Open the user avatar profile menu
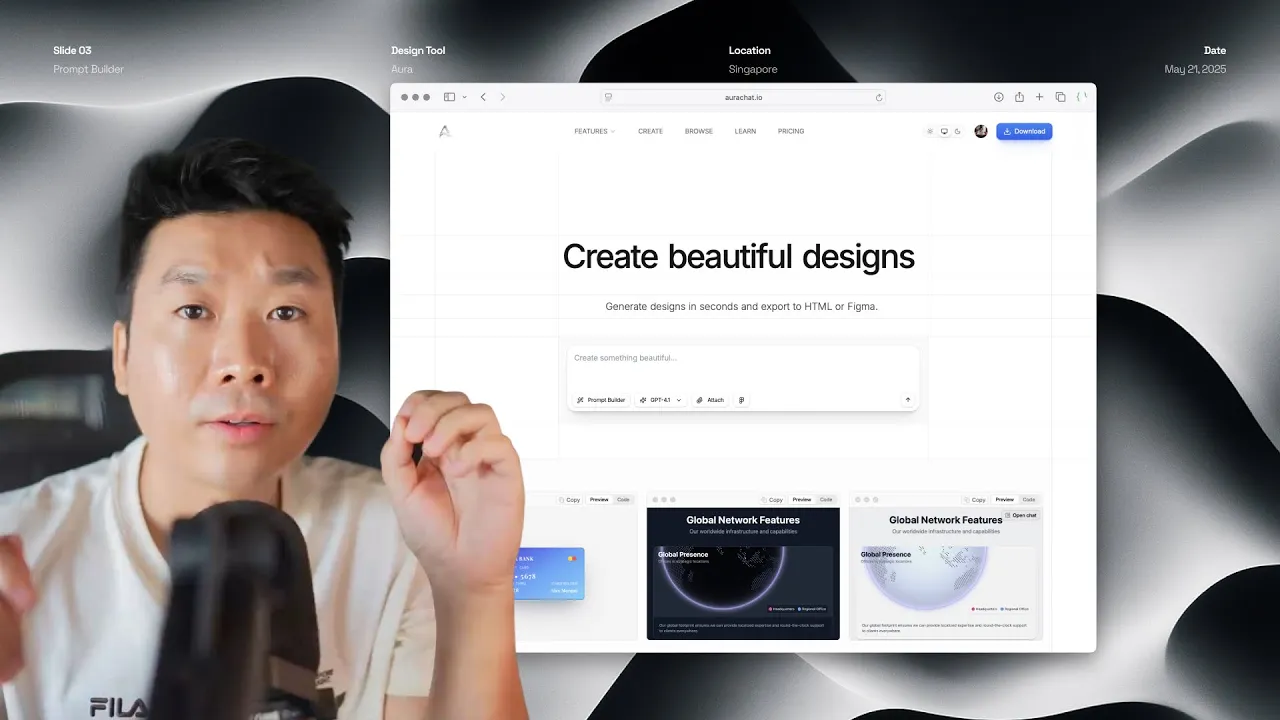Screen dimensions: 1280x720 pos(981,131)
